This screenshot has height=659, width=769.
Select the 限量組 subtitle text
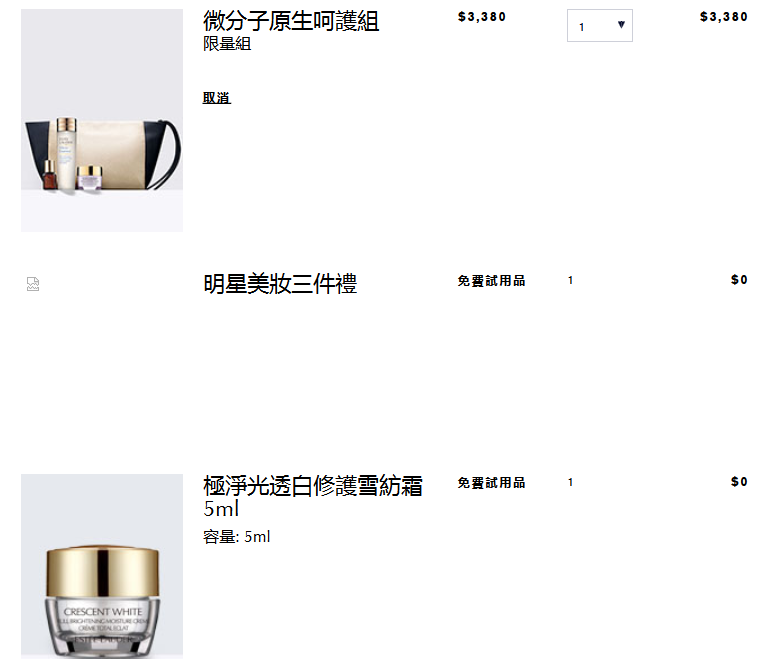click(227, 44)
